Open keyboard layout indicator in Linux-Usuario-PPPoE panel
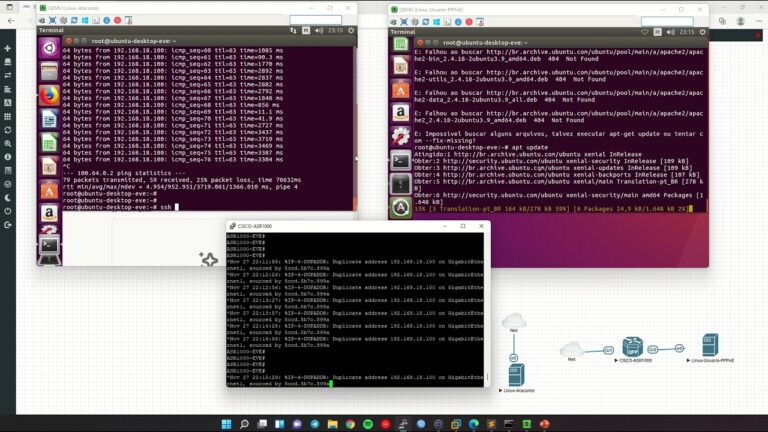The width and height of the screenshot is (768, 432). 657,32
